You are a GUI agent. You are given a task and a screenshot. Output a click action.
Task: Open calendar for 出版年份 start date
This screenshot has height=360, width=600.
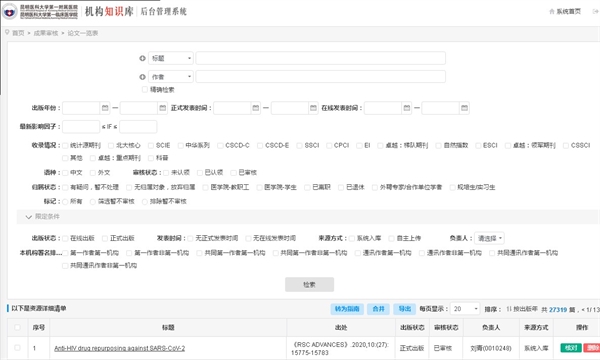(105, 108)
